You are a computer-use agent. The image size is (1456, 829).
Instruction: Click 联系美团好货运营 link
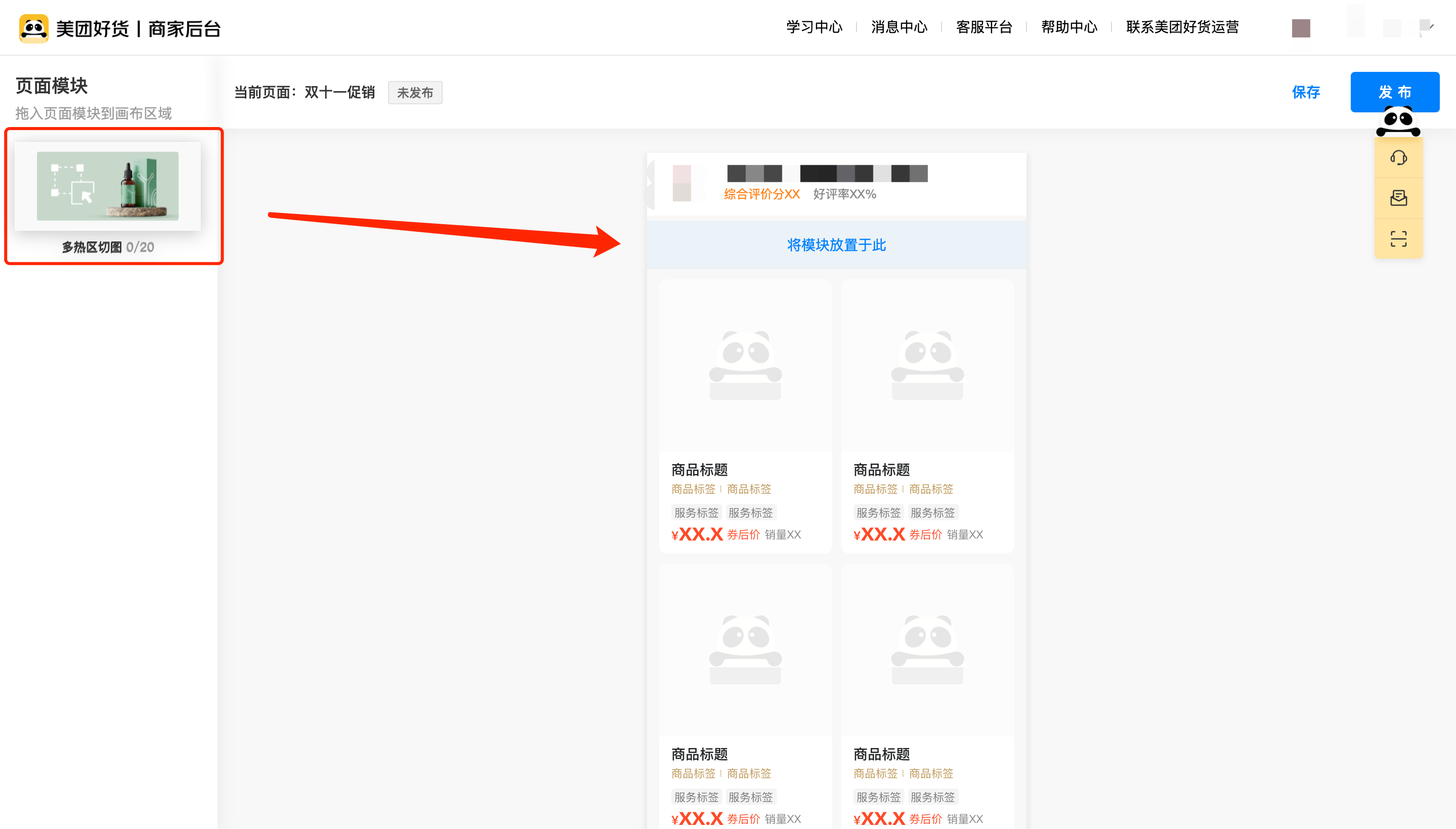coord(1182,27)
